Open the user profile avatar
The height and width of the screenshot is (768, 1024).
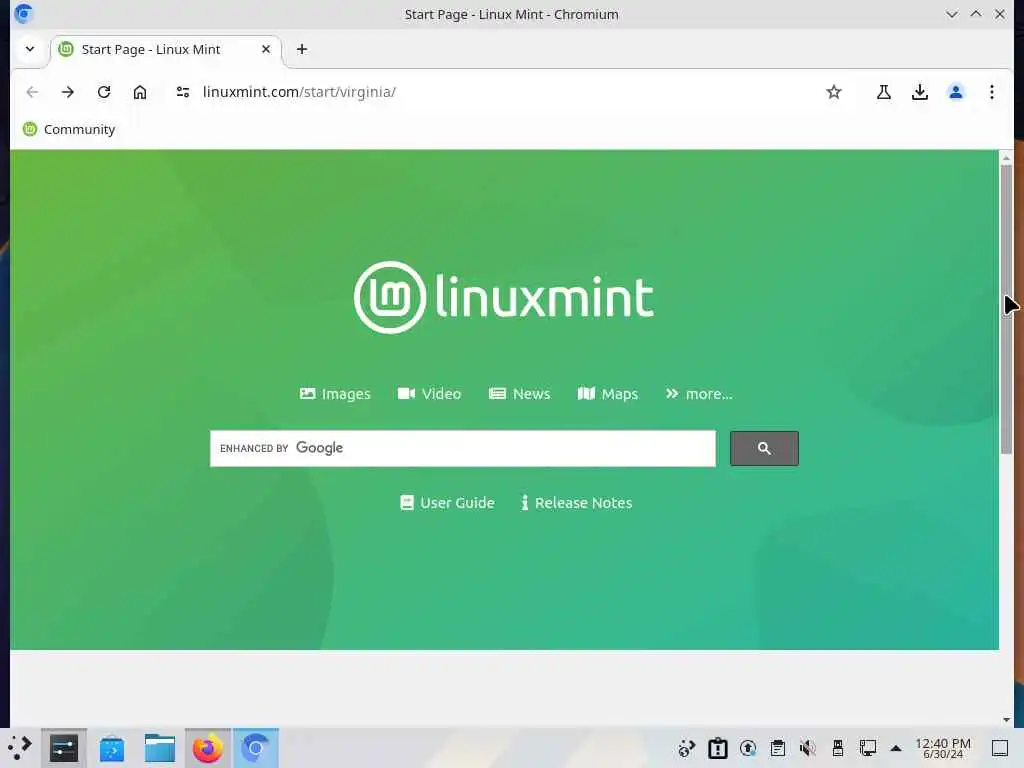pyautogui.click(x=955, y=92)
